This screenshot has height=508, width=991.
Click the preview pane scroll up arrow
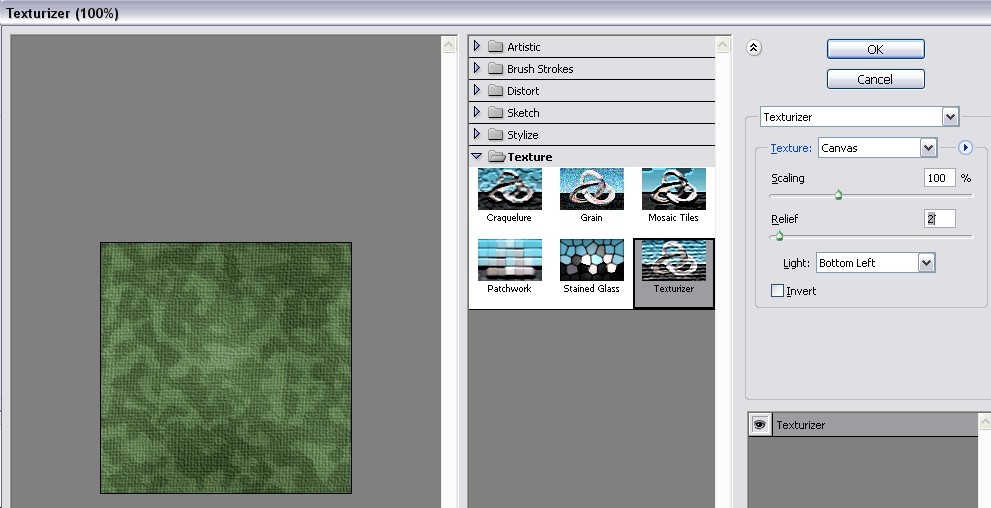(448, 45)
